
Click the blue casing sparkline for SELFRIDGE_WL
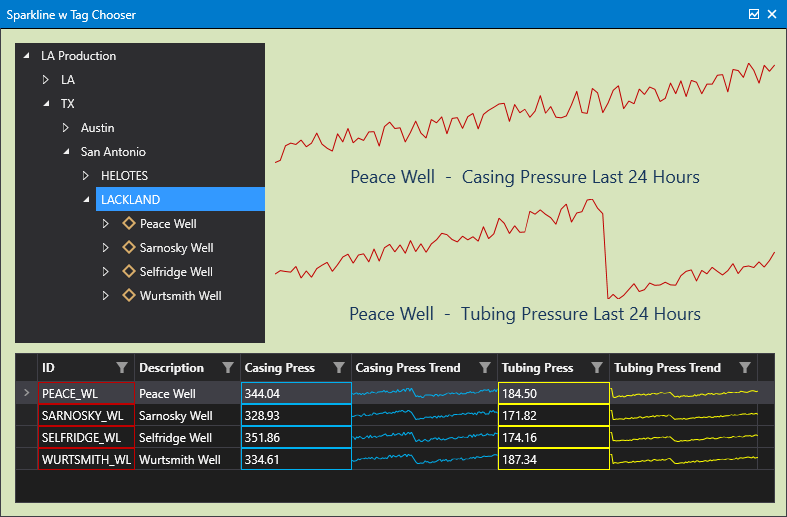point(425,437)
